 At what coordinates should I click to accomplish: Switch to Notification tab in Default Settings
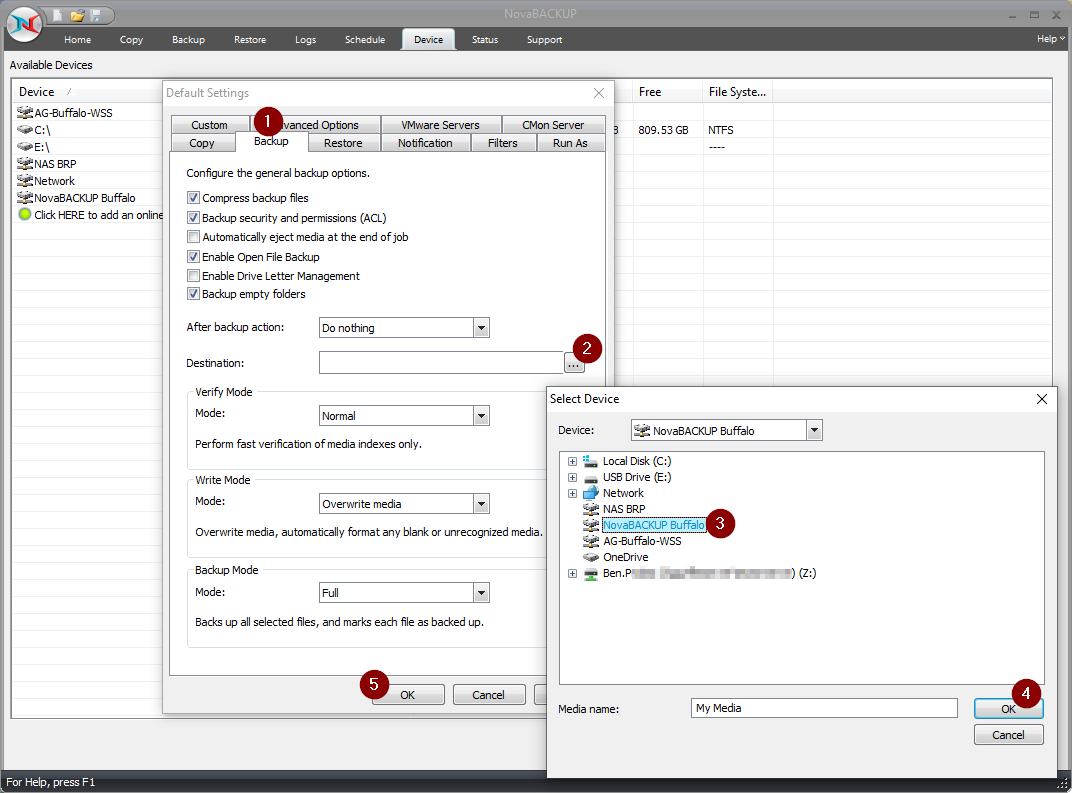tap(425, 143)
